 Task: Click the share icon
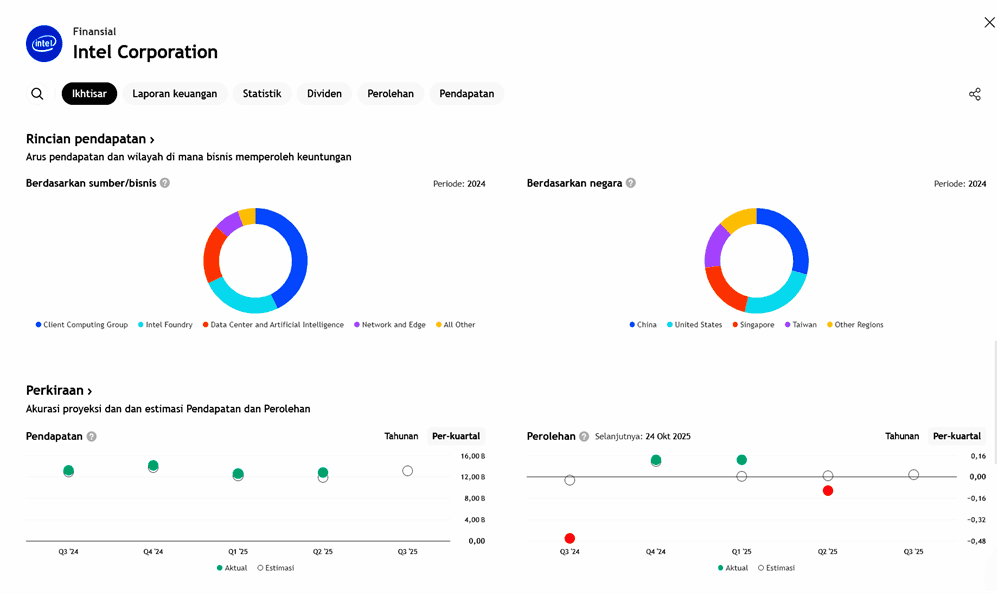pyautogui.click(x=974, y=94)
